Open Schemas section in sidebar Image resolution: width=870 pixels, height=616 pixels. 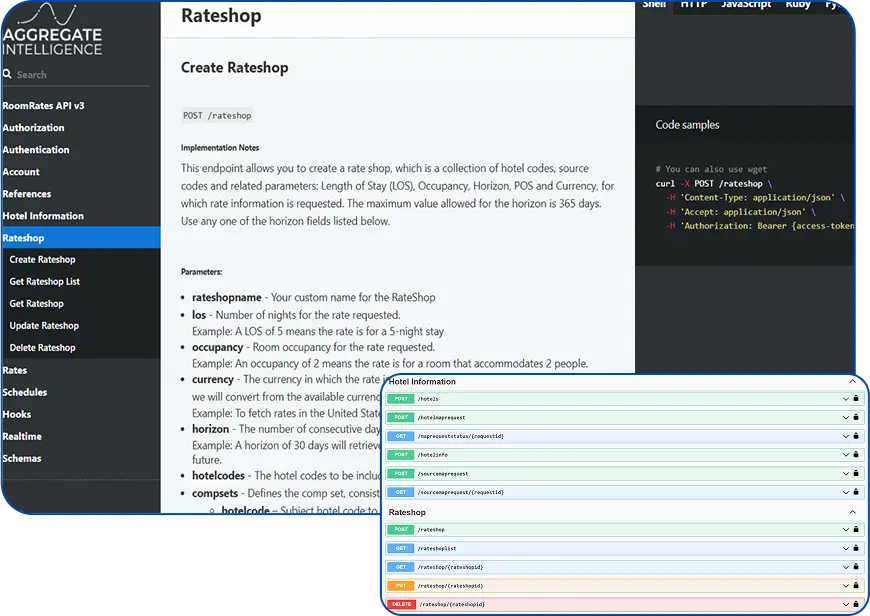22,458
